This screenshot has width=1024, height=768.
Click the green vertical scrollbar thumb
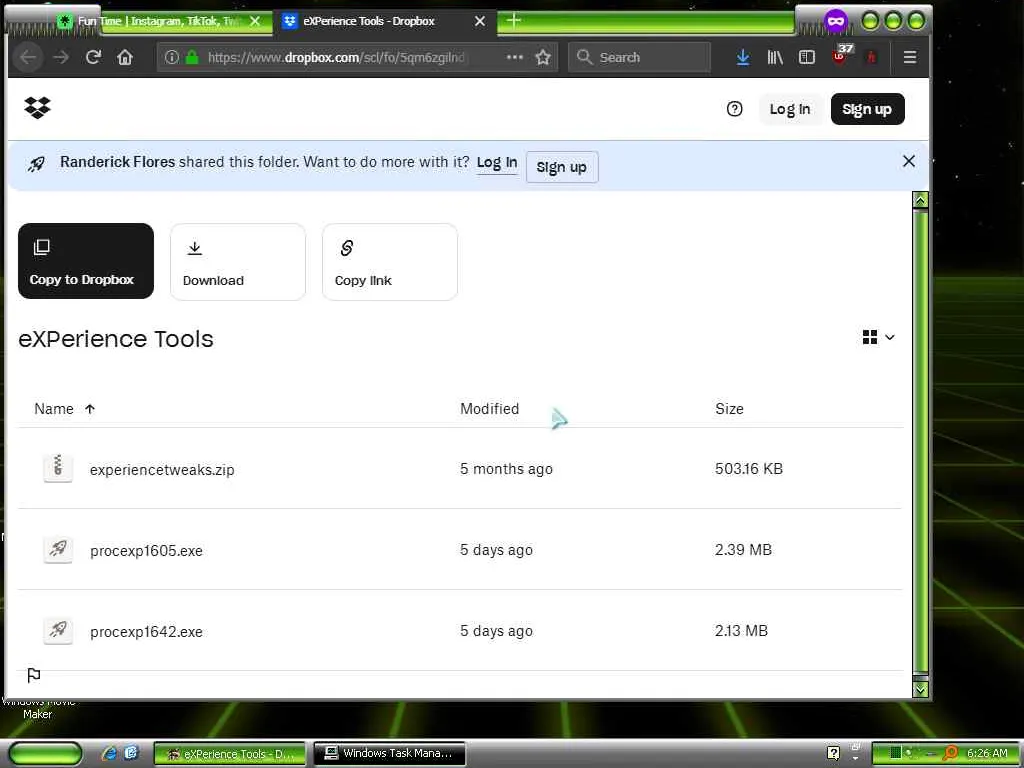point(920,441)
